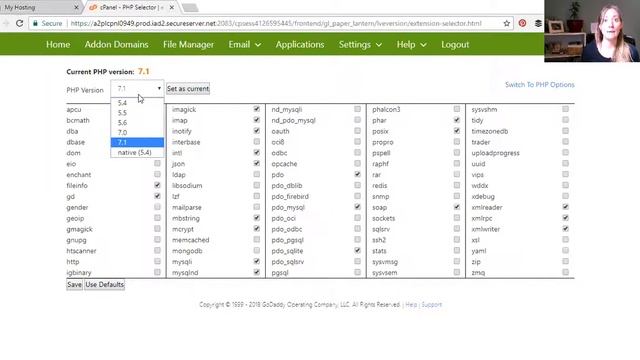640x360 pixels.
Task: Uncheck the fileinfo extension
Action: pyautogui.click(x=157, y=185)
